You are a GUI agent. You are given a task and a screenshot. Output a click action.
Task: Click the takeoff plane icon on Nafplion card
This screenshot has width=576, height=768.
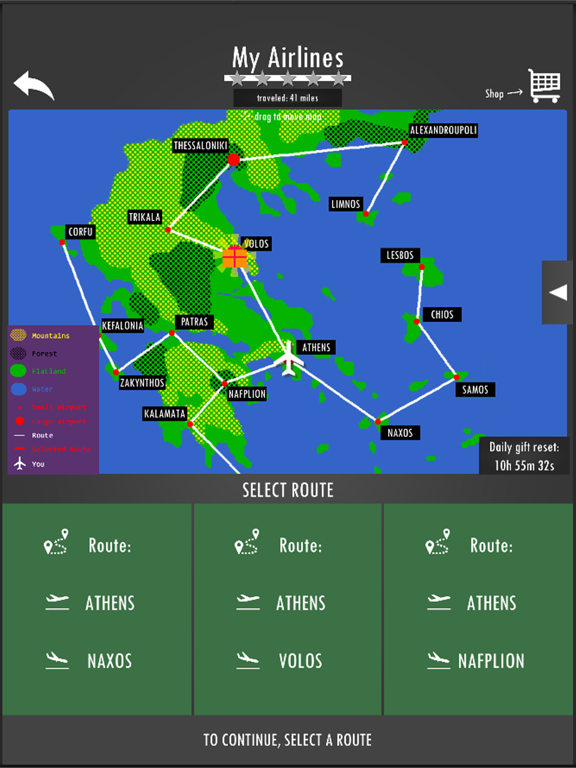point(438,602)
